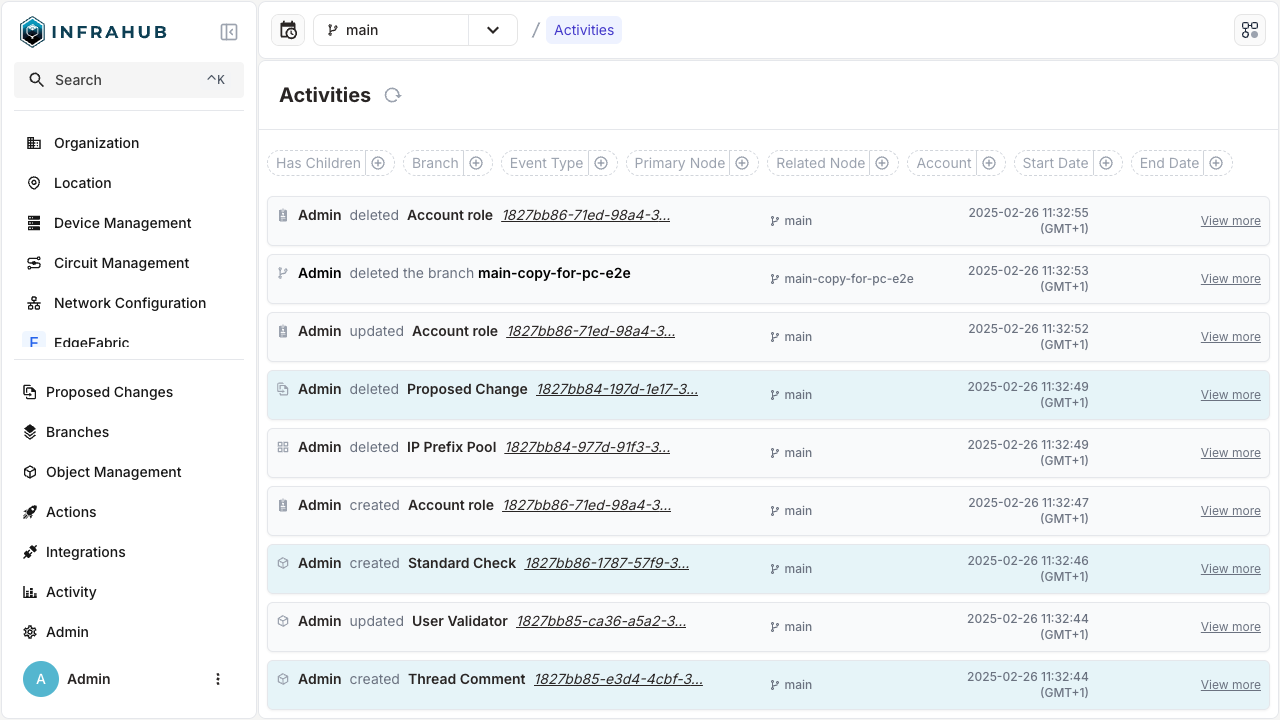Add a Has Children filter
Viewport: 1280px width, 720px height.
click(x=377, y=163)
